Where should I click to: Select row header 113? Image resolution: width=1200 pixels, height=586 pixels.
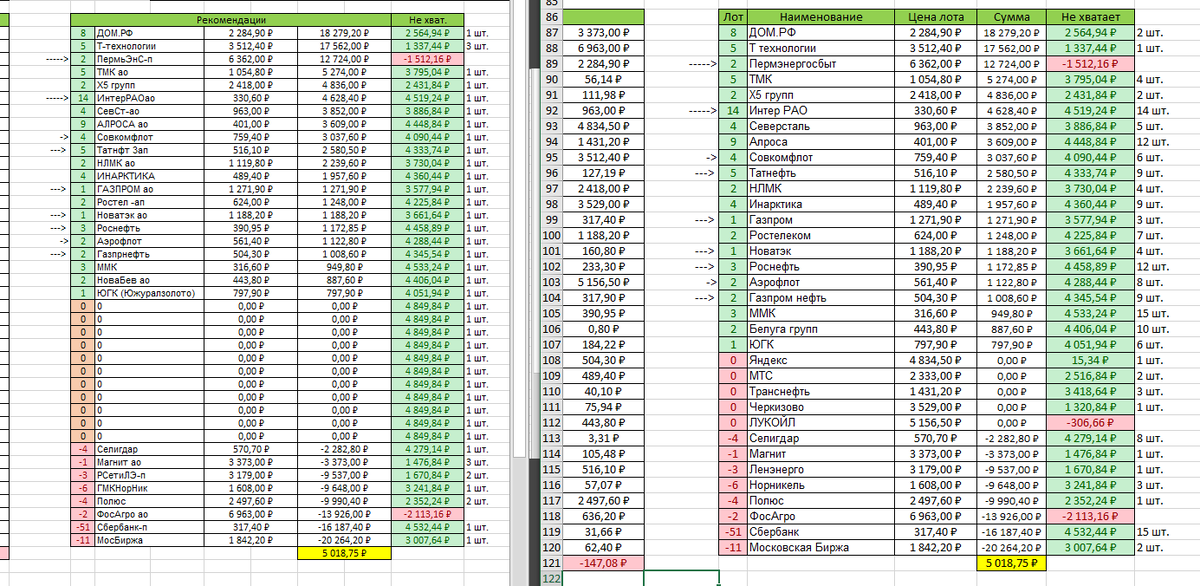click(x=551, y=437)
